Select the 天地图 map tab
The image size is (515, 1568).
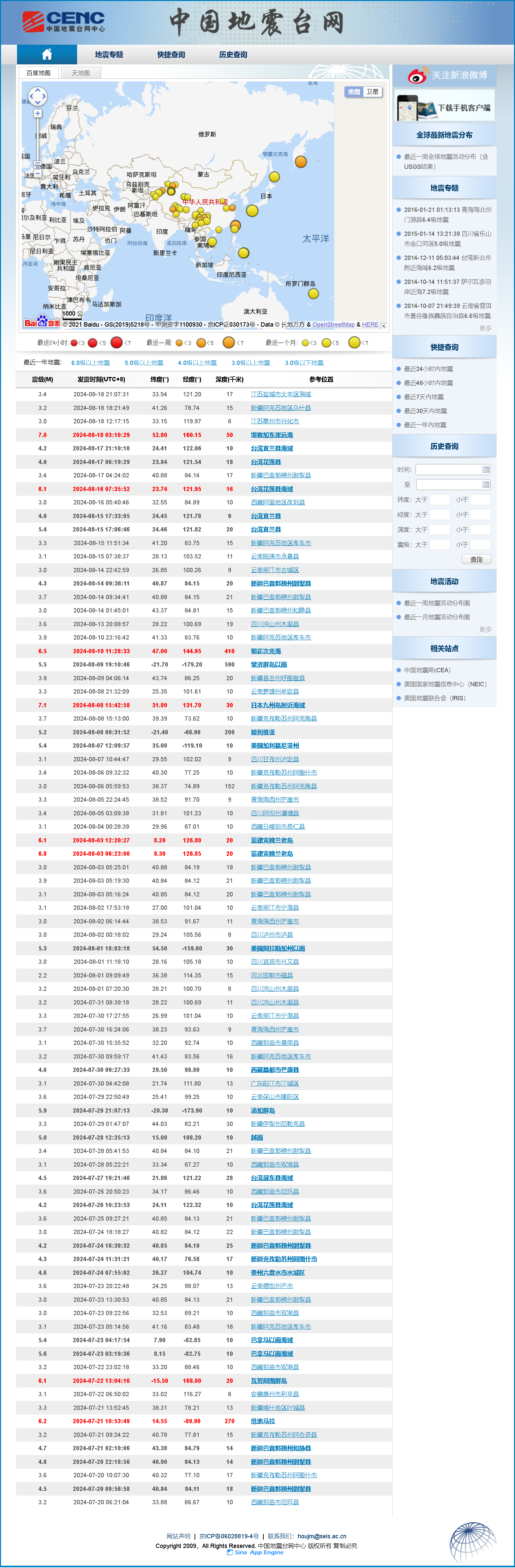(x=80, y=73)
